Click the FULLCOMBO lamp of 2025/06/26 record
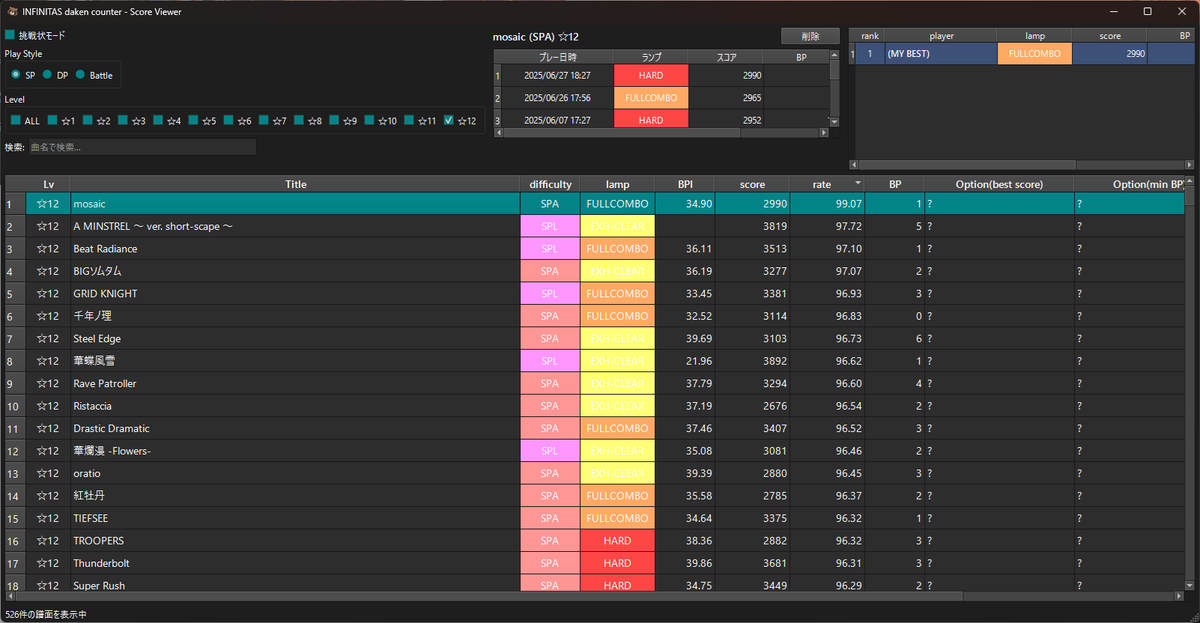This screenshot has width=1200, height=623. pos(651,98)
